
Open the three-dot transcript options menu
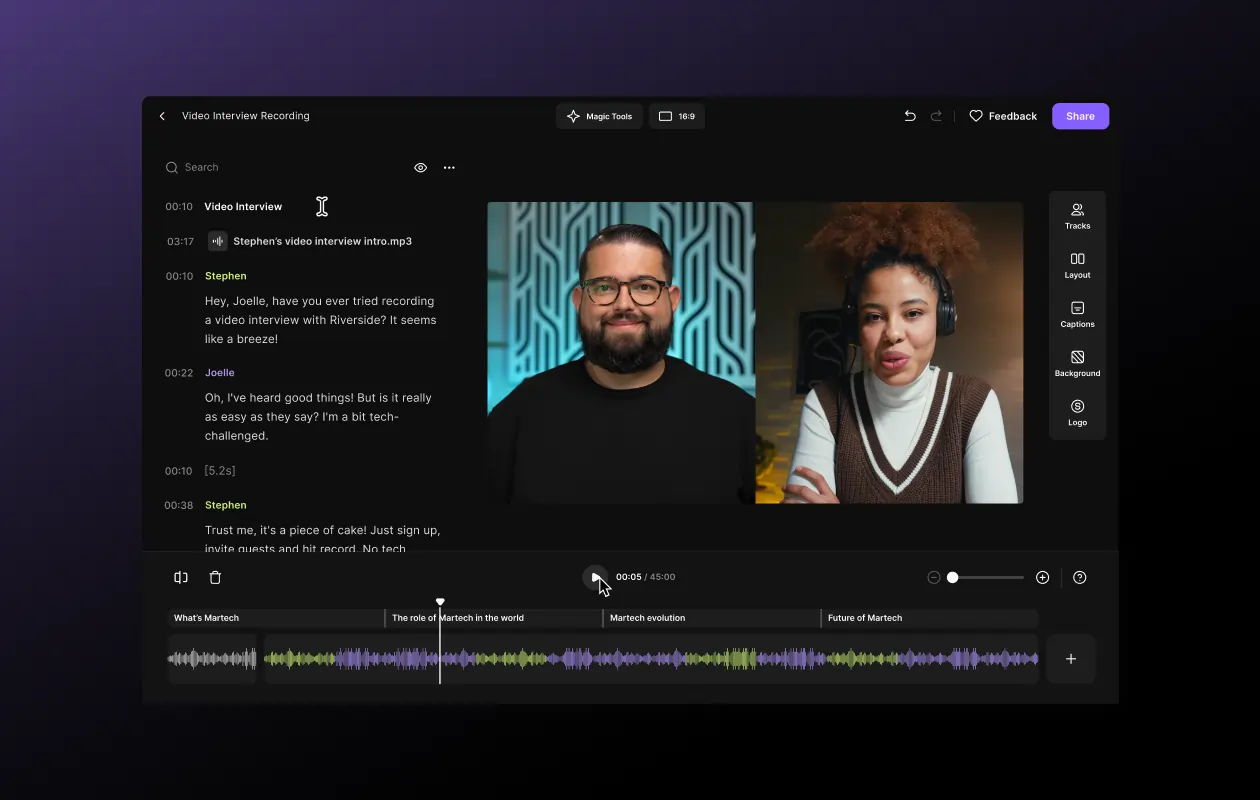tap(449, 167)
